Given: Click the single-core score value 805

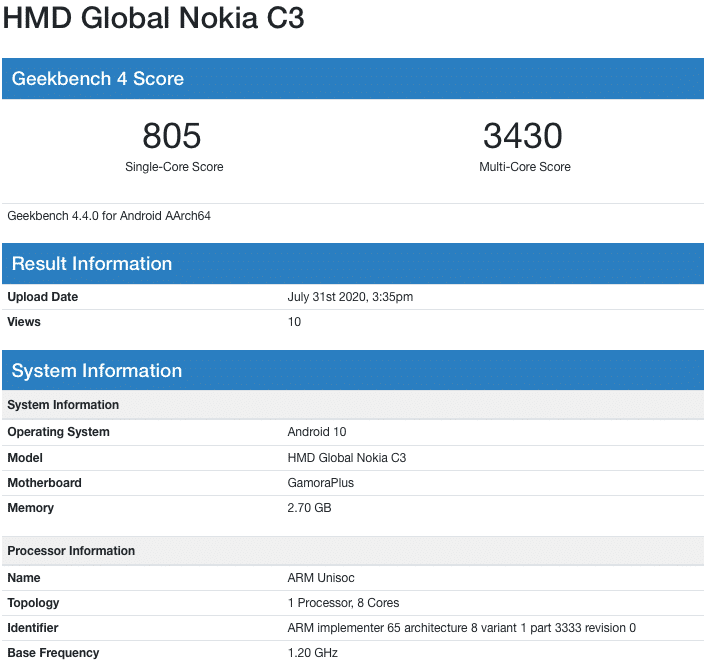Looking at the screenshot, I should [172, 136].
